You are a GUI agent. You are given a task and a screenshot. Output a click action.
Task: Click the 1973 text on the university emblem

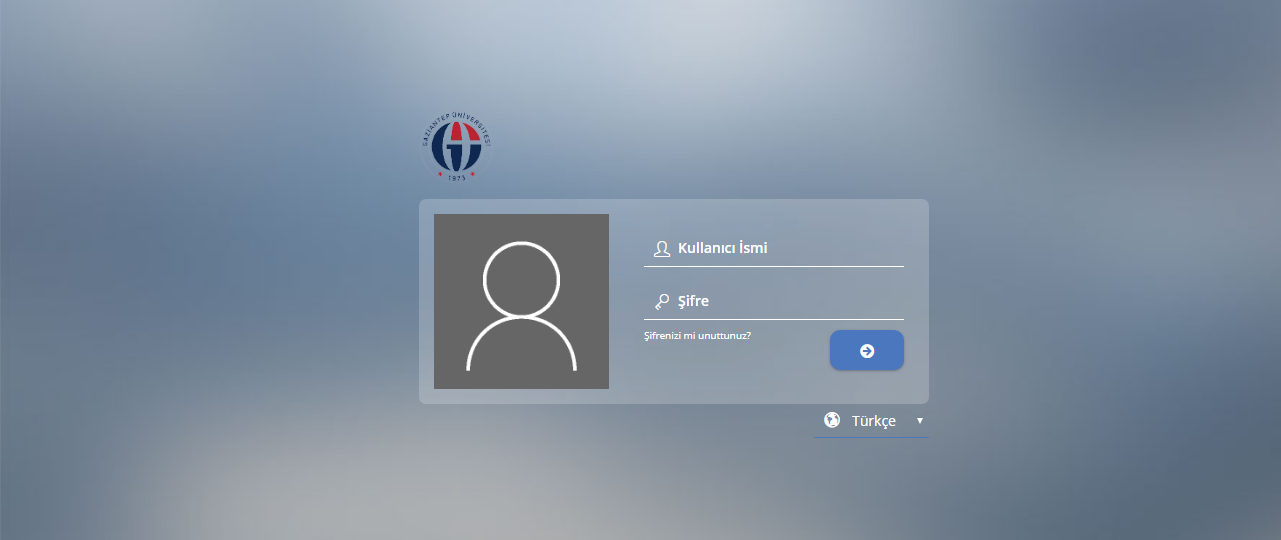(x=456, y=176)
